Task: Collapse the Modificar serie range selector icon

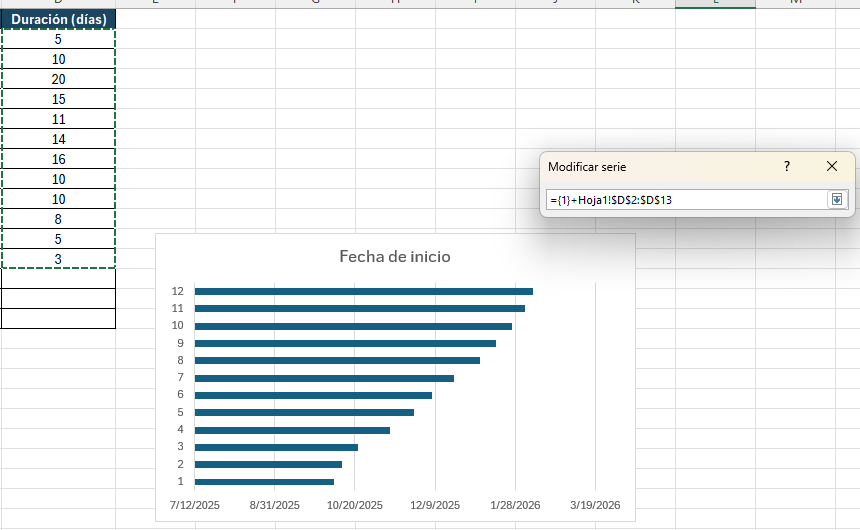Action: pos(836,200)
